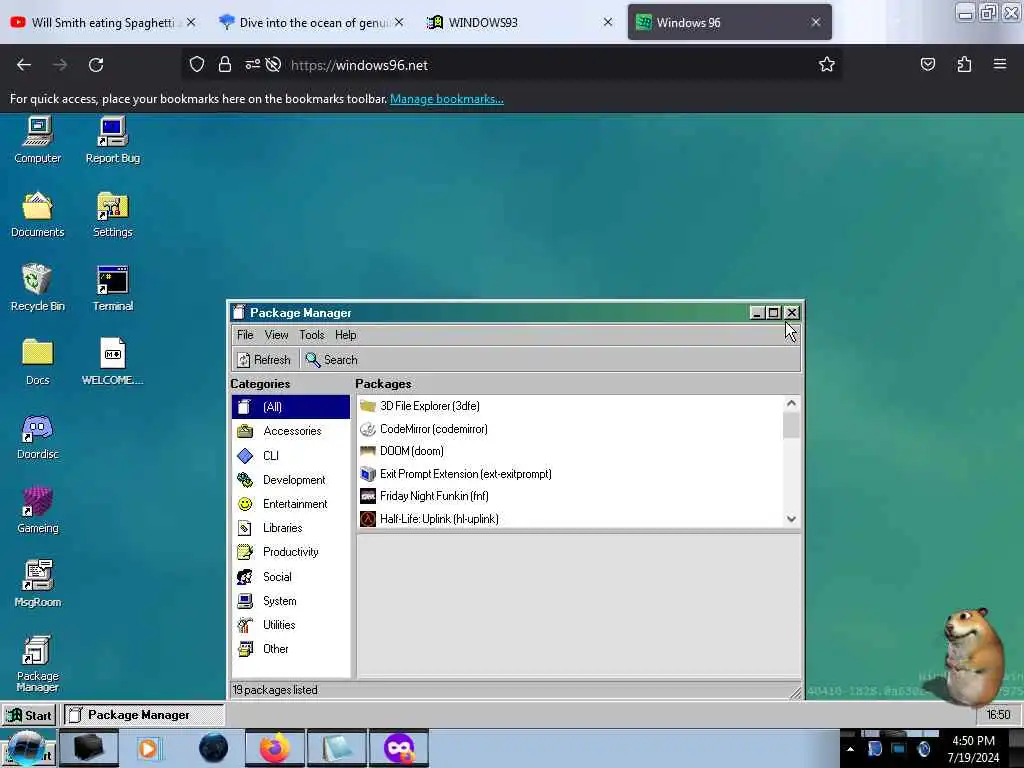Open the Report Bug desktop shortcut
Image resolution: width=1024 pixels, height=768 pixels.
(x=112, y=140)
